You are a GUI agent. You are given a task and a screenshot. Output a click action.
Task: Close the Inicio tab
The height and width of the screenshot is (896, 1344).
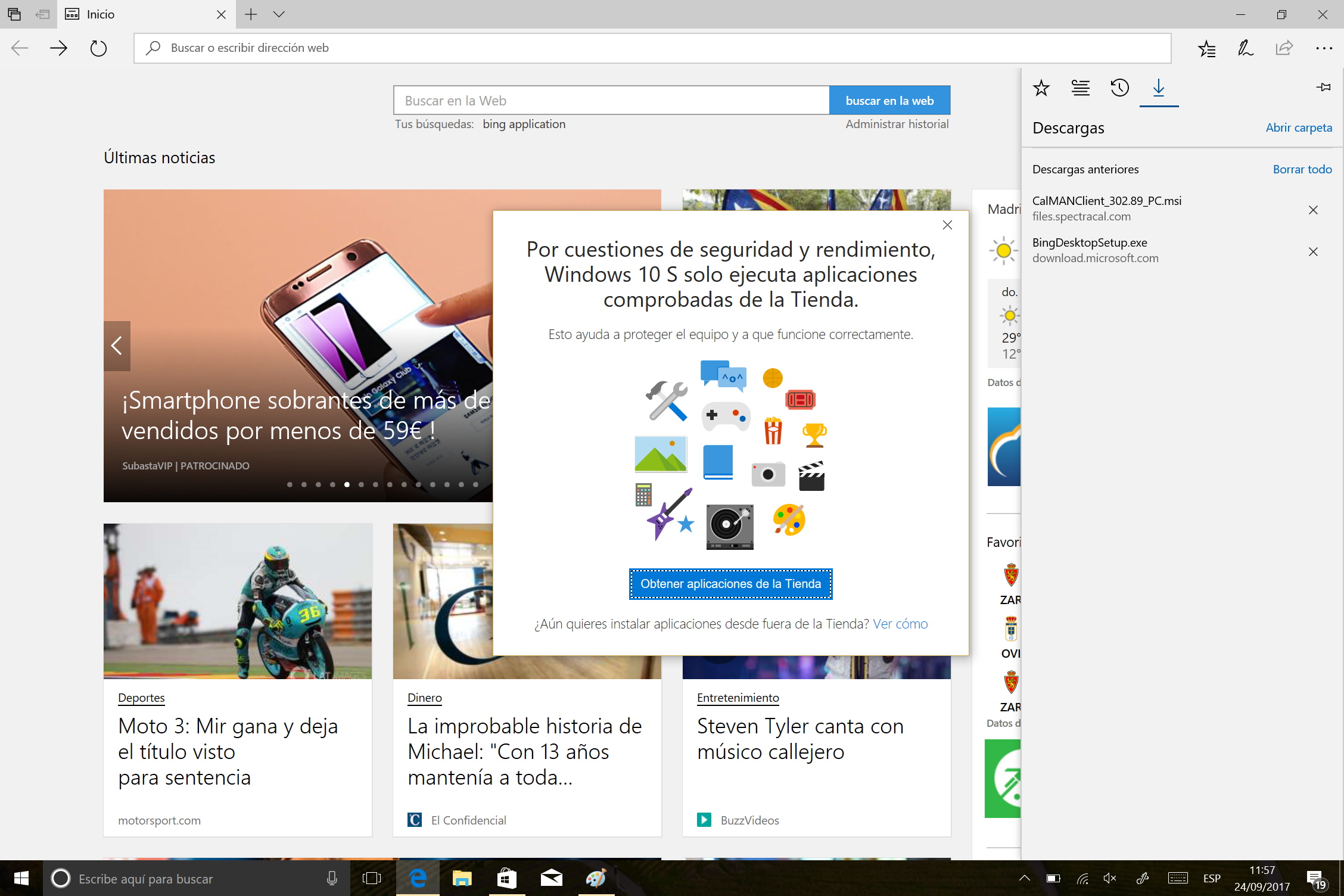tap(221, 14)
